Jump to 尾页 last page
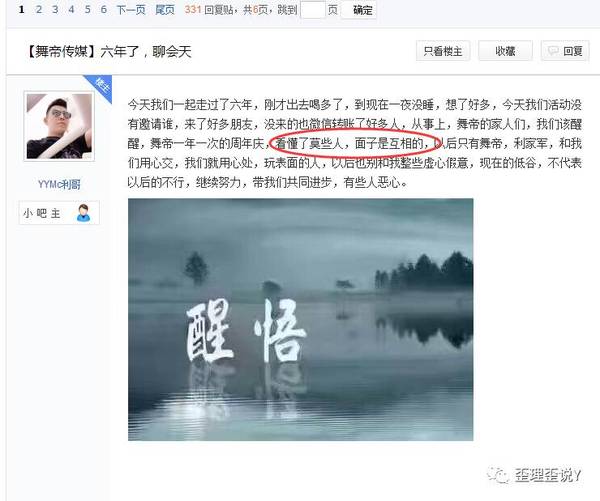Viewport: 600px width, 501px height. tap(165, 10)
